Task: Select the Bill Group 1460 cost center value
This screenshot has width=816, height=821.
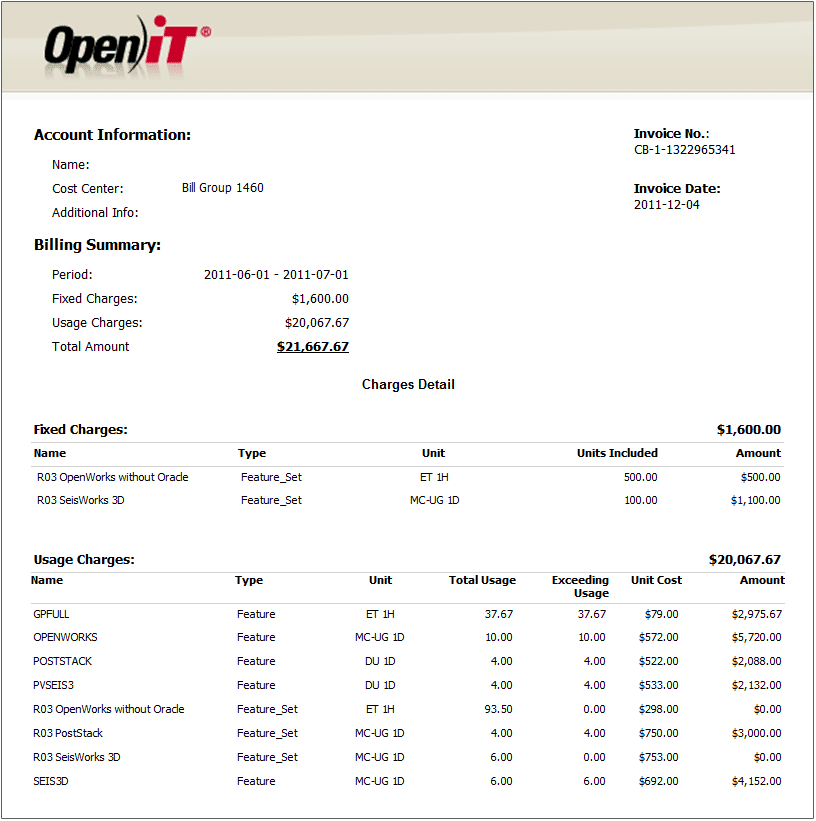Action: click(x=223, y=187)
